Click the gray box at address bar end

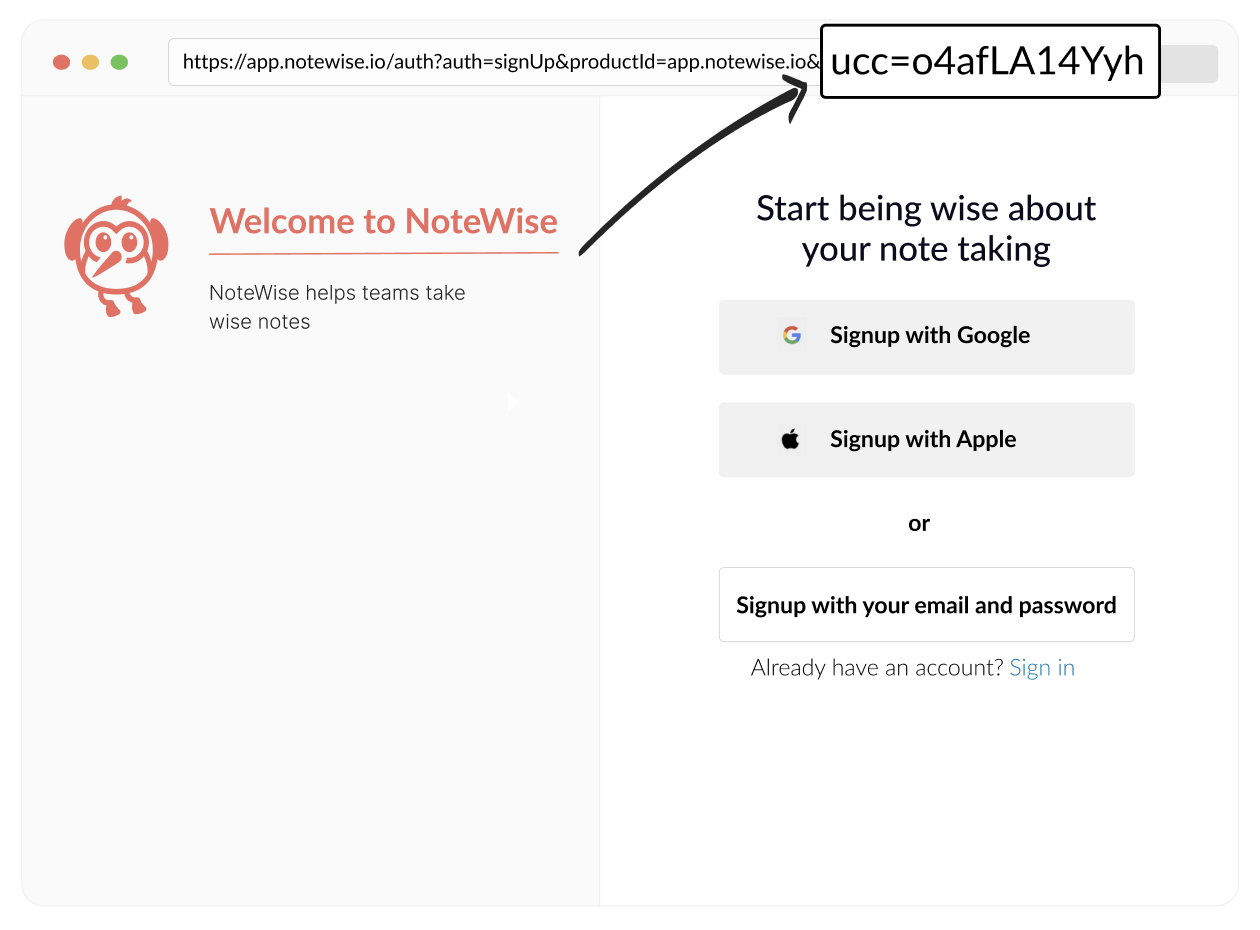coord(1189,63)
